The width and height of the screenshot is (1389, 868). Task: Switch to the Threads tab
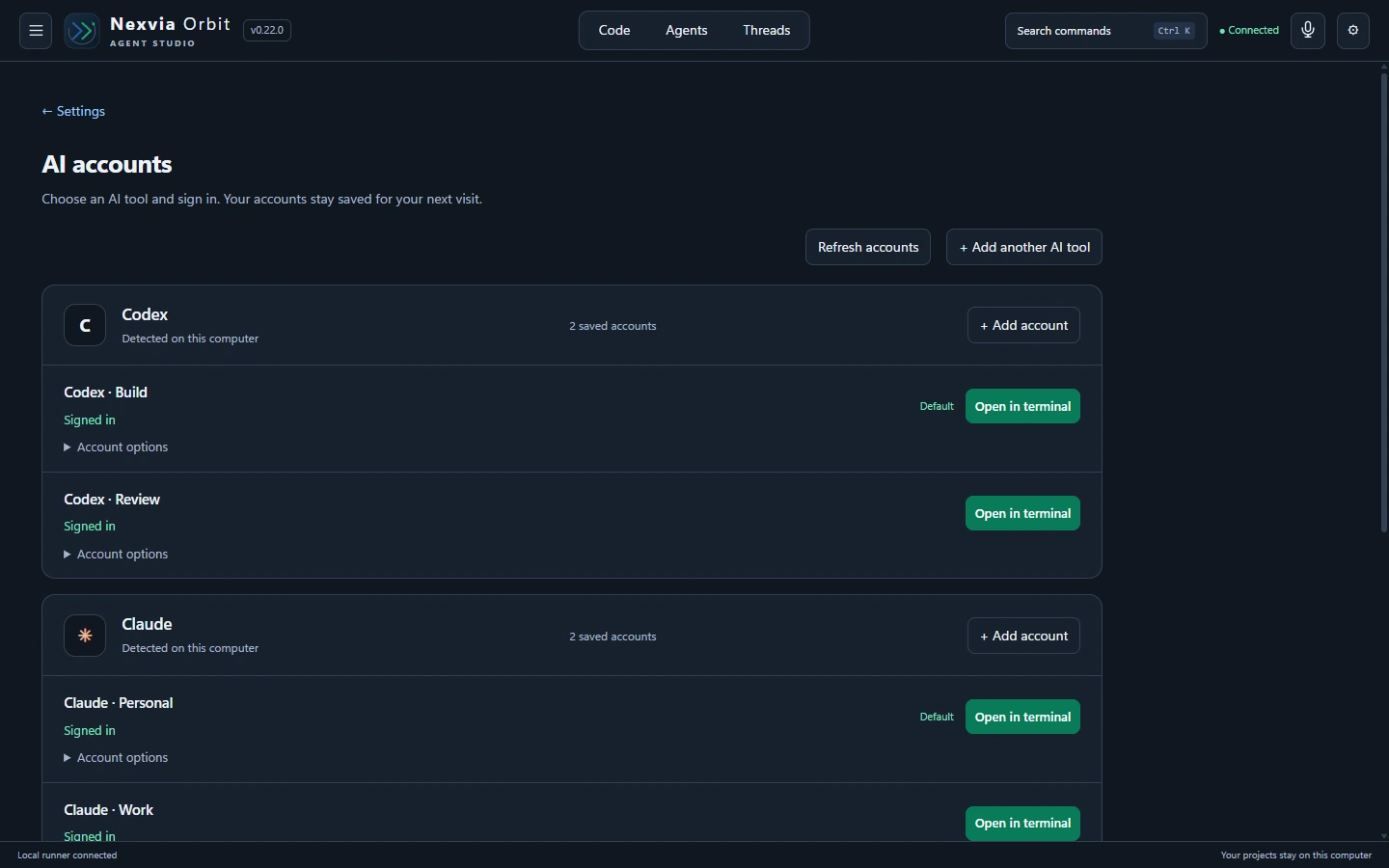[x=767, y=31]
